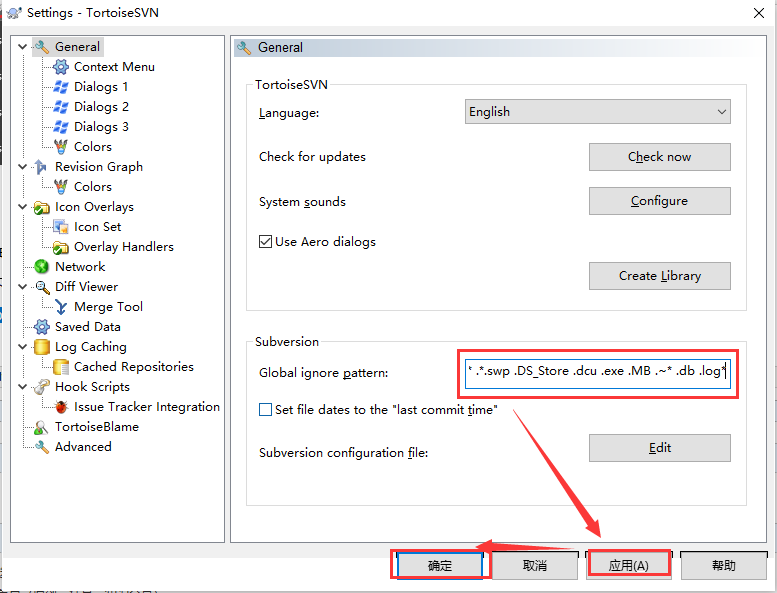
Task: Select Dialogs 2 label in the tree
Action: 101,107
